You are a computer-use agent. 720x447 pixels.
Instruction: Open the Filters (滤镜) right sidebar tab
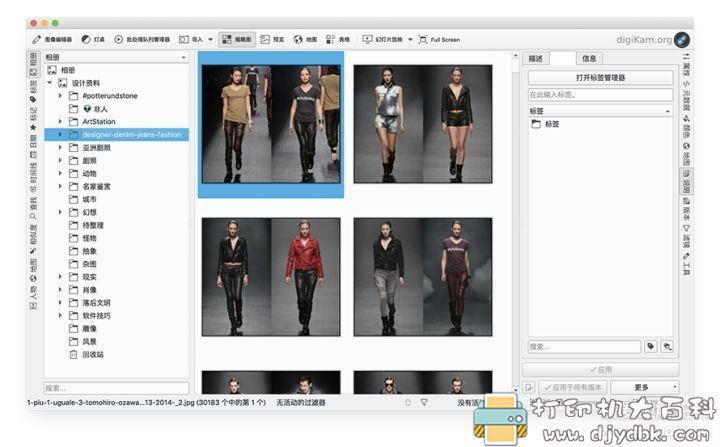click(x=686, y=236)
